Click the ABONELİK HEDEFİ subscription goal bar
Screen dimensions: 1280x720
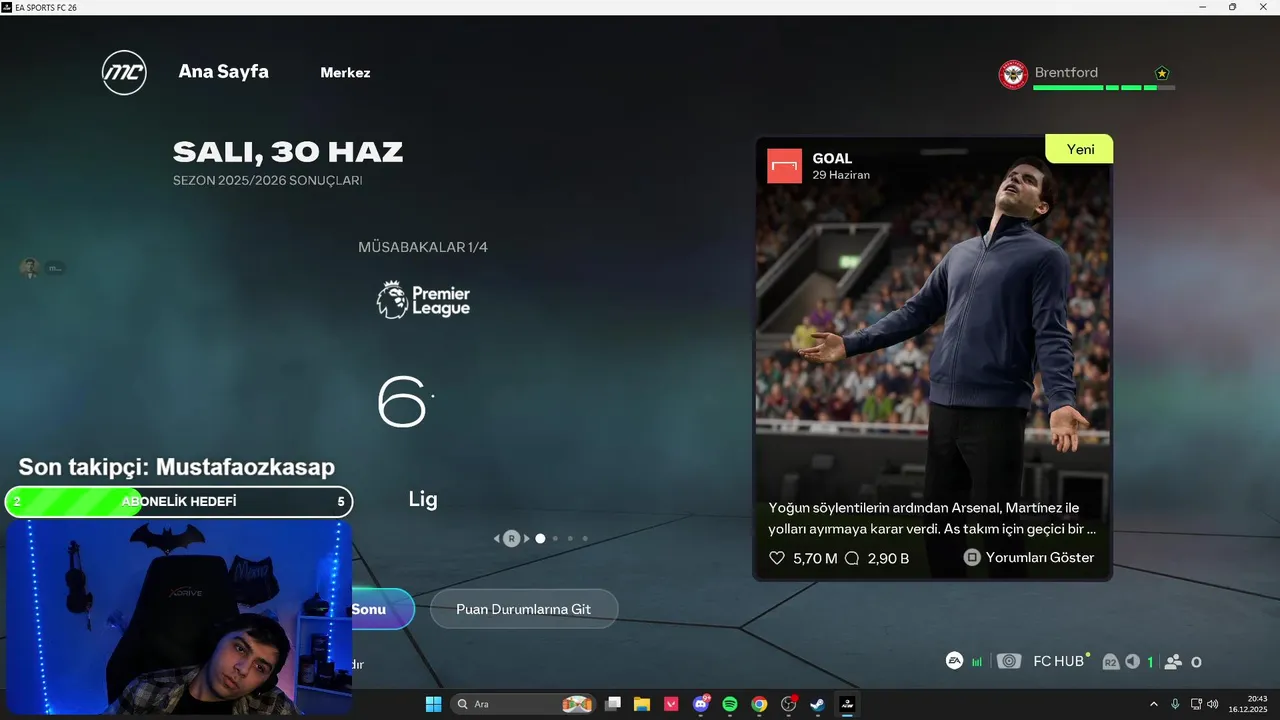tap(179, 502)
